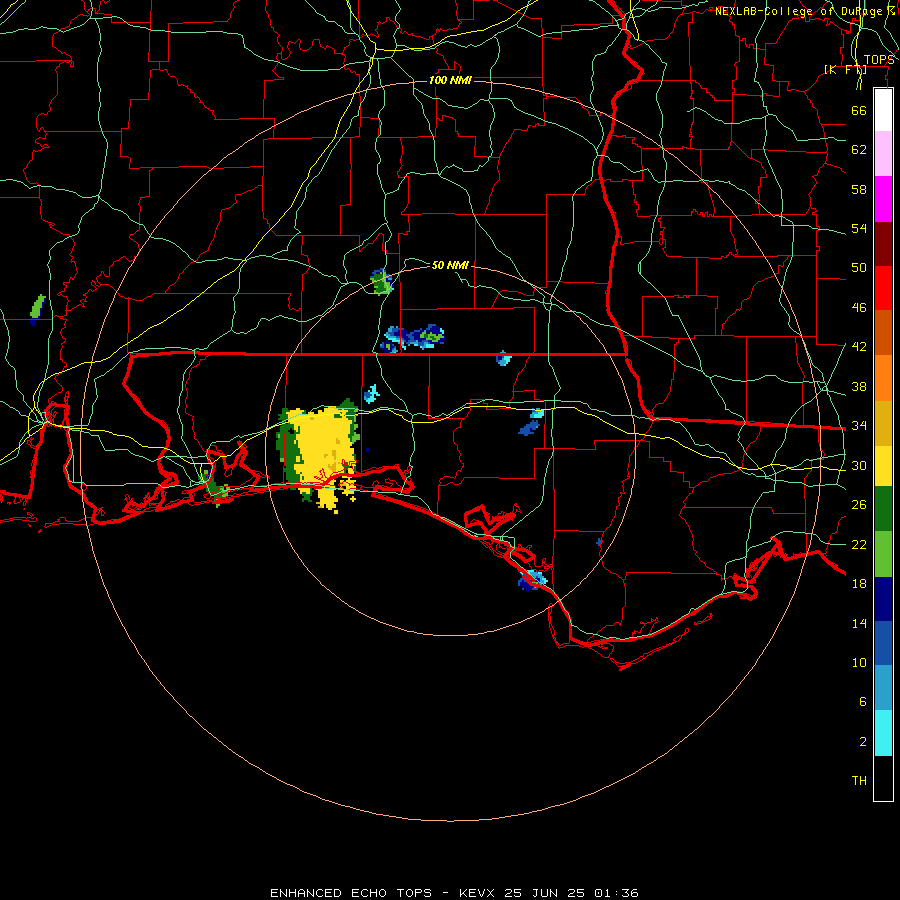Click legend value 58
Screen dimensions: 900x900
click(x=859, y=189)
